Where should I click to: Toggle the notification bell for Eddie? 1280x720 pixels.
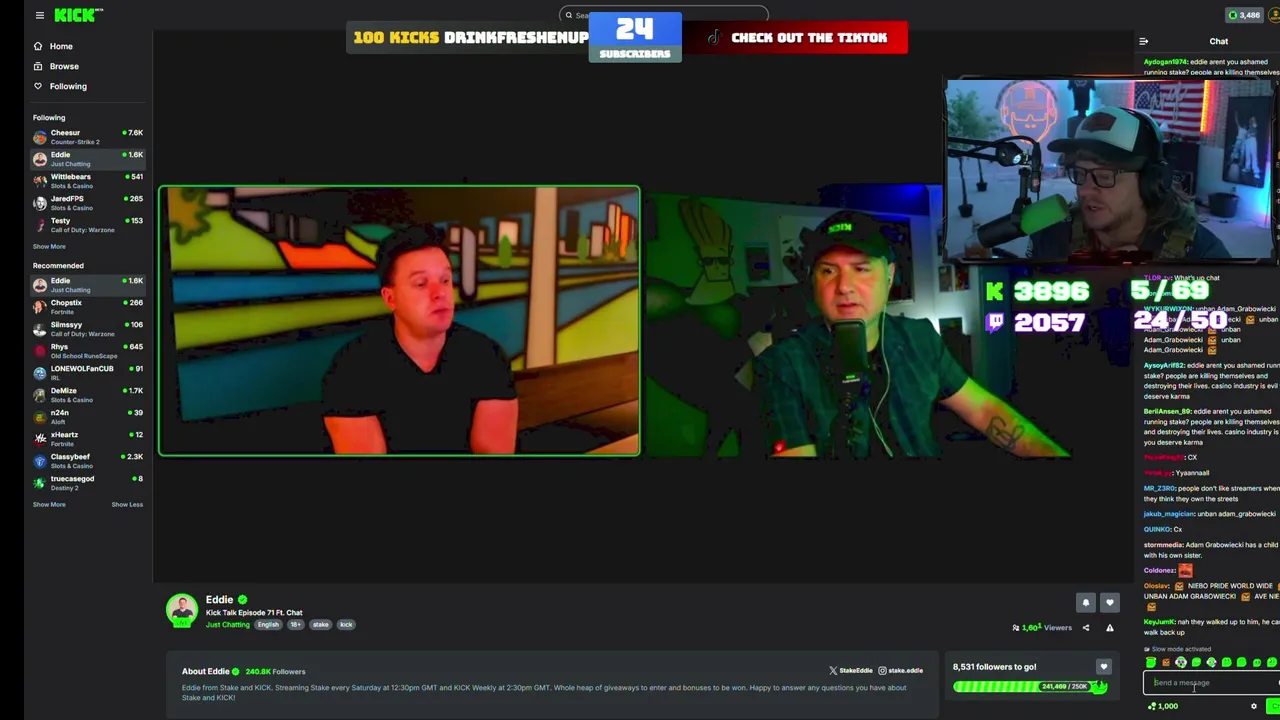click(1085, 602)
